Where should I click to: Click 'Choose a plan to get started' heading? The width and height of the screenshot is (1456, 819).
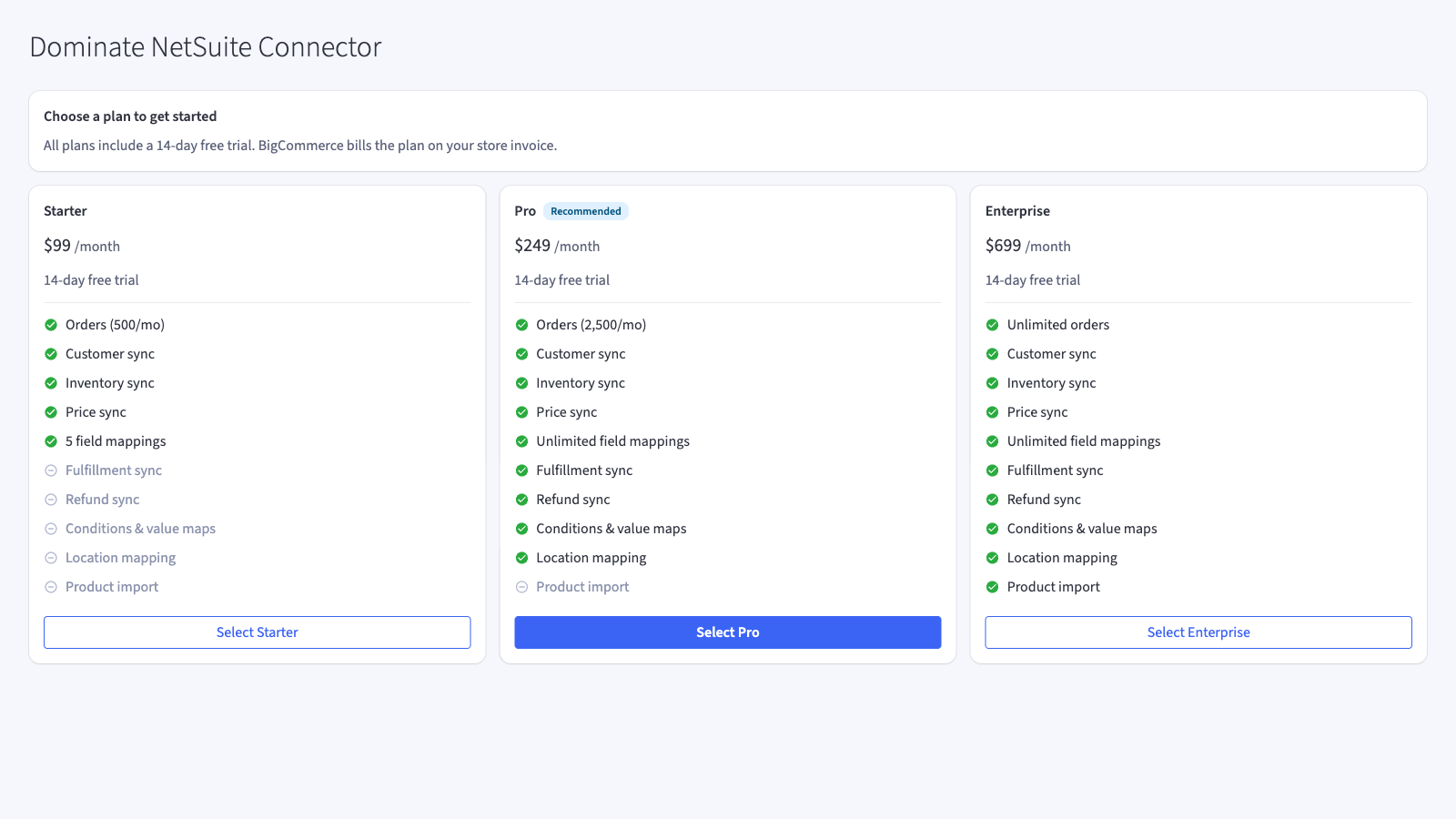(130, 116)
